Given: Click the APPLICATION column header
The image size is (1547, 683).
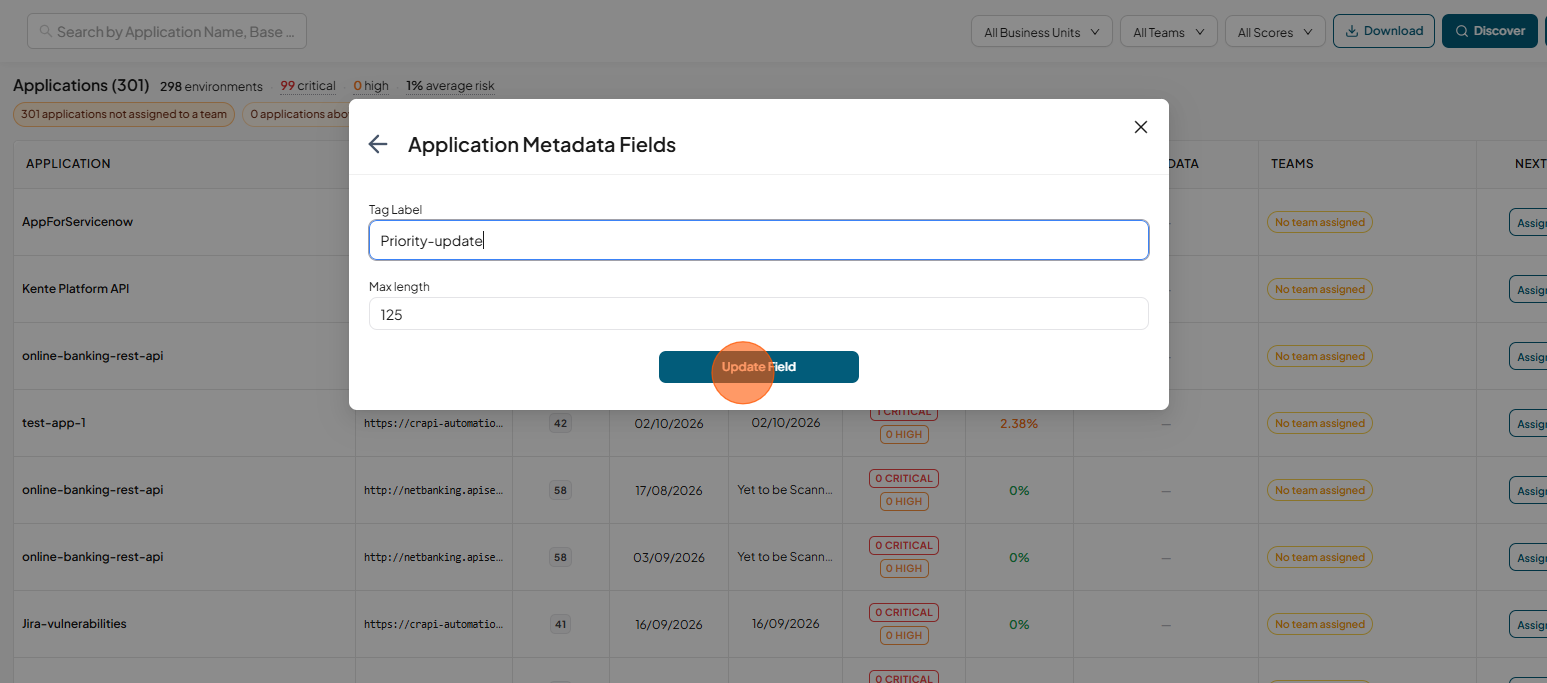Looking at the screenshot, I should click(68, 163).
